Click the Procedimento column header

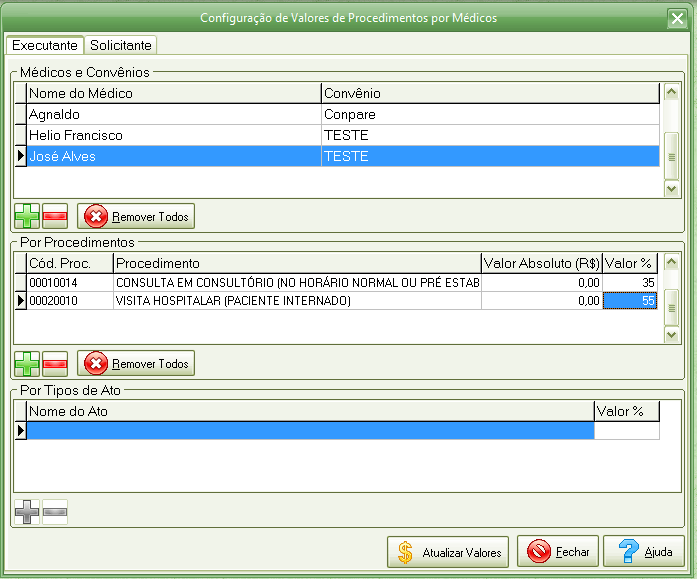(x=297, y=263)
